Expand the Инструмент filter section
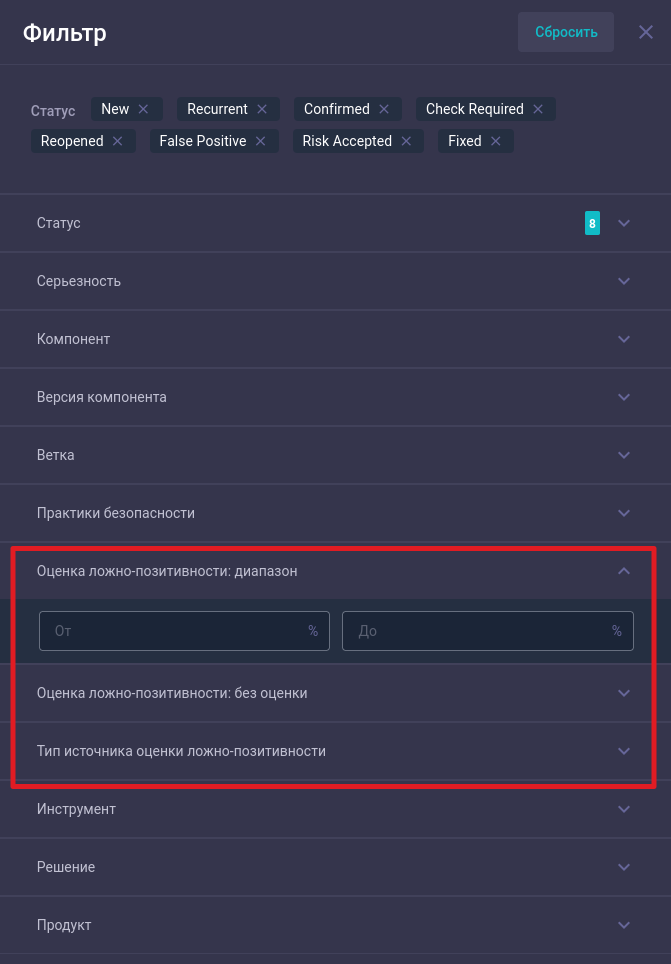 pos(624,809)
